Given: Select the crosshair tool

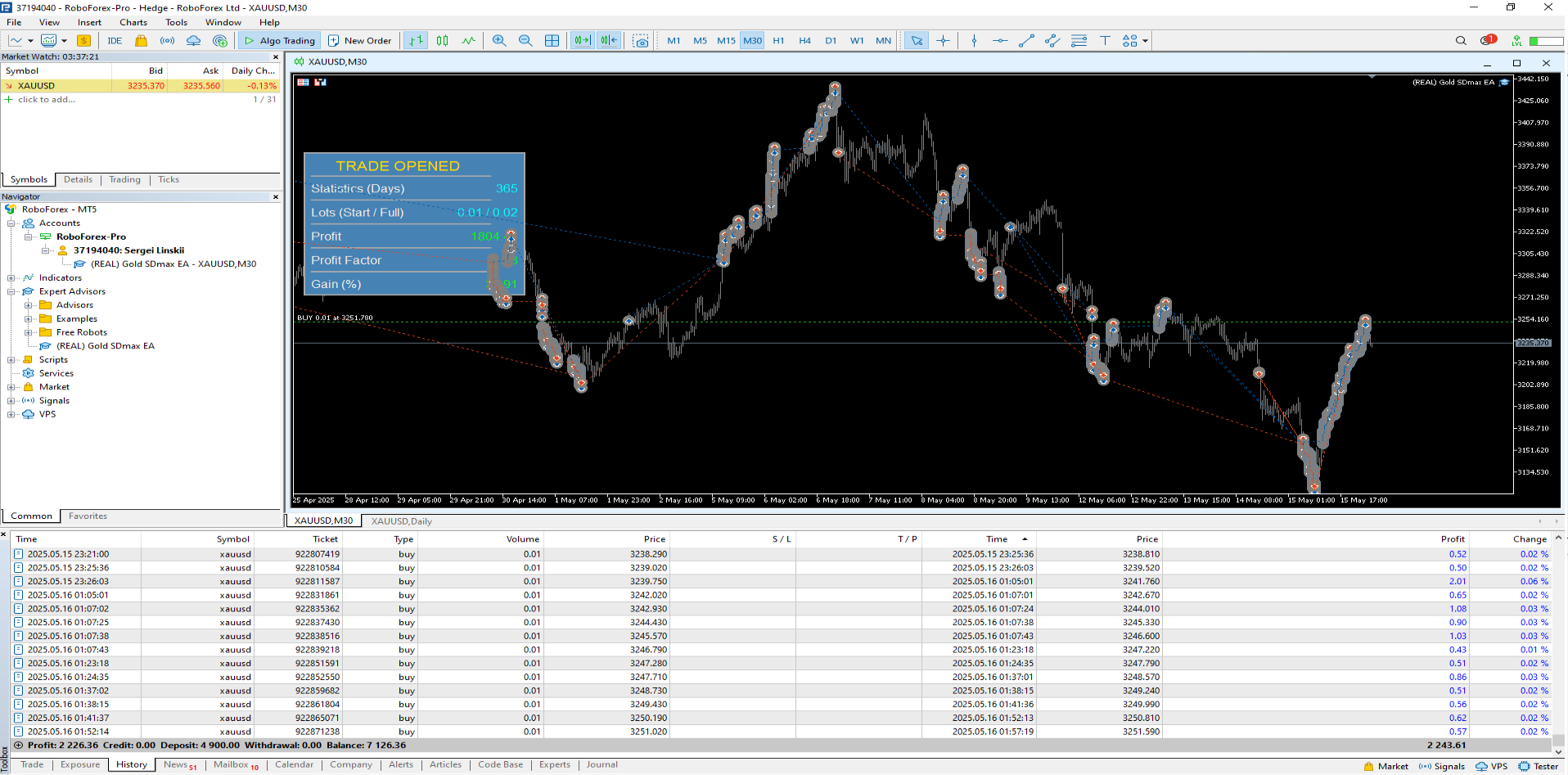Looking at the screenshot, I should (943, 40).
